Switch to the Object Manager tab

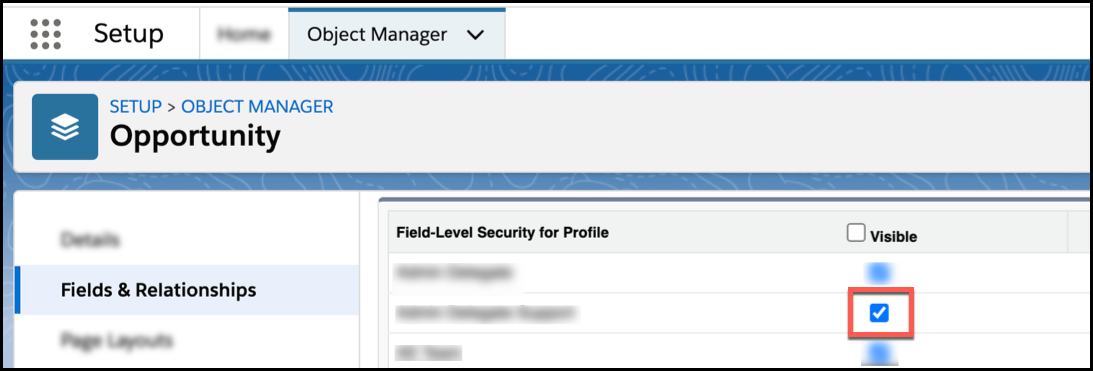click(377, 35)
